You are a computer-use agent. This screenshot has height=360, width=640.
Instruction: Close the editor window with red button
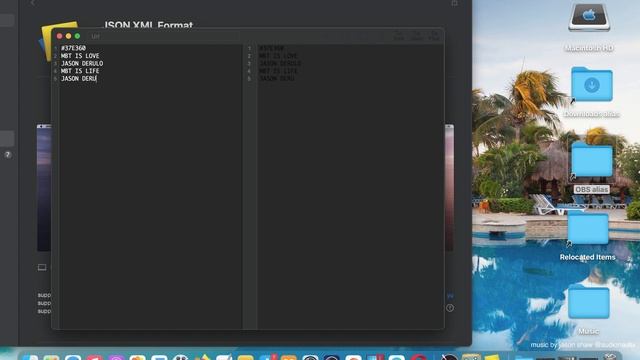[x=60, y=36]
